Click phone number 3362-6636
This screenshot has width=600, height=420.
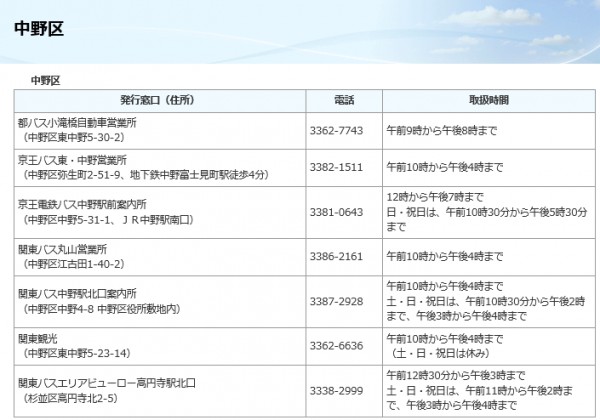click(x=336, y=346)
